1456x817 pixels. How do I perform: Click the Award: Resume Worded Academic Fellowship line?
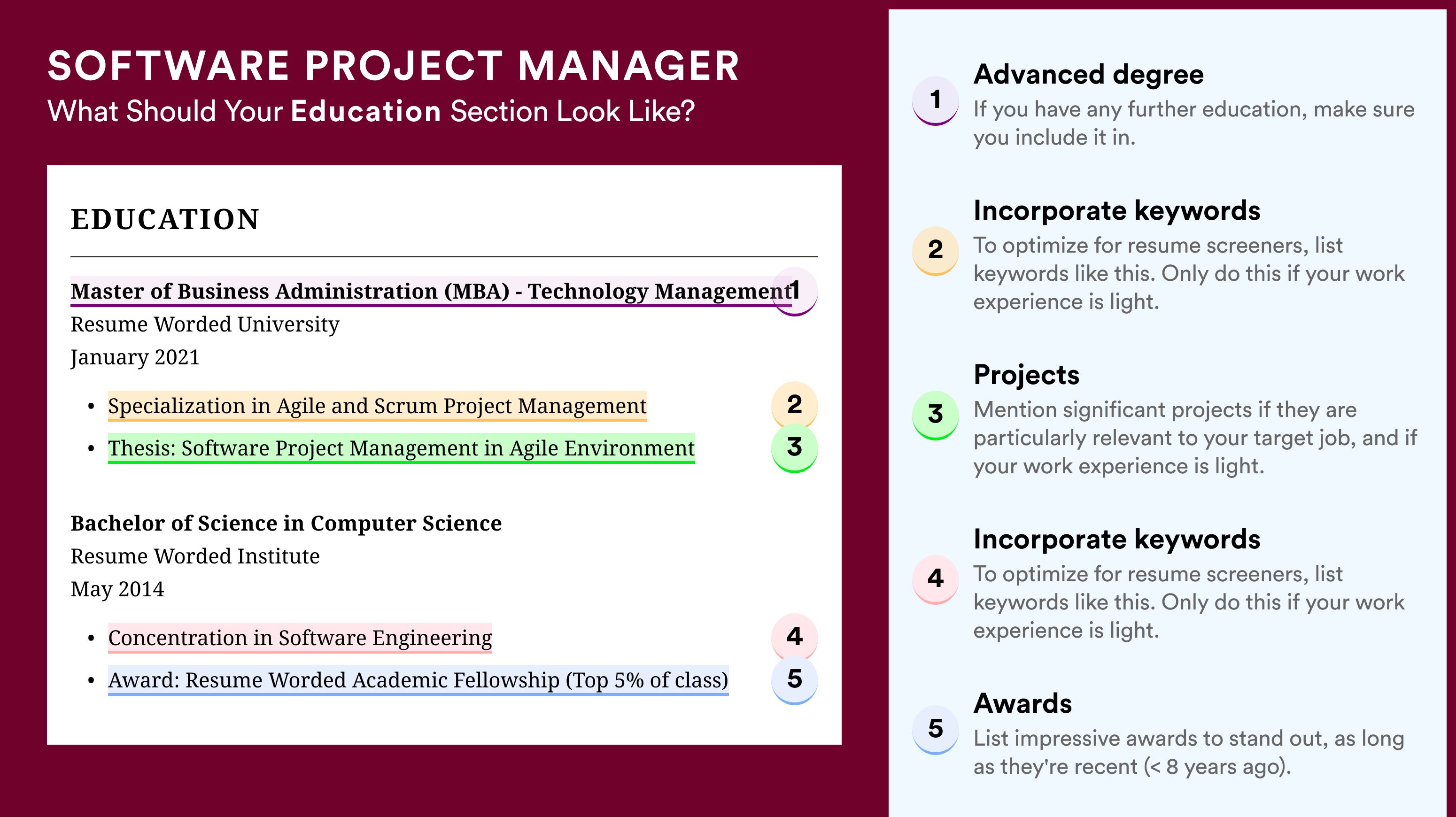pos(418,680)
